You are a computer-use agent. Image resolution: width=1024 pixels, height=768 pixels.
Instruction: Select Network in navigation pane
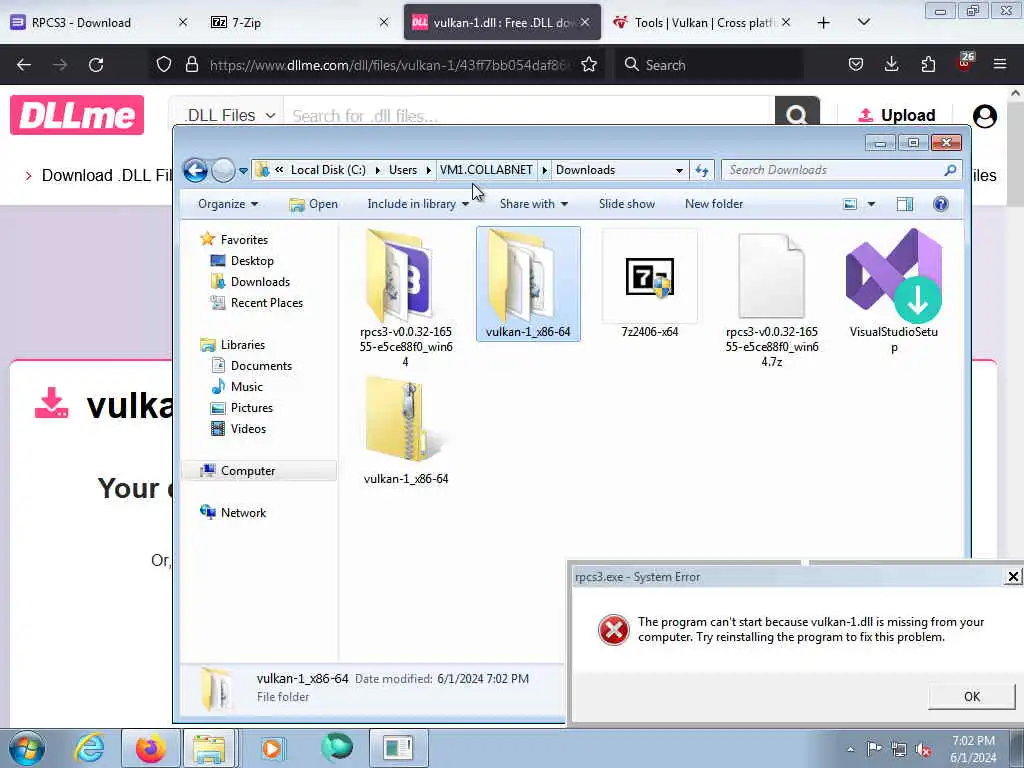(x=243, y=513)
